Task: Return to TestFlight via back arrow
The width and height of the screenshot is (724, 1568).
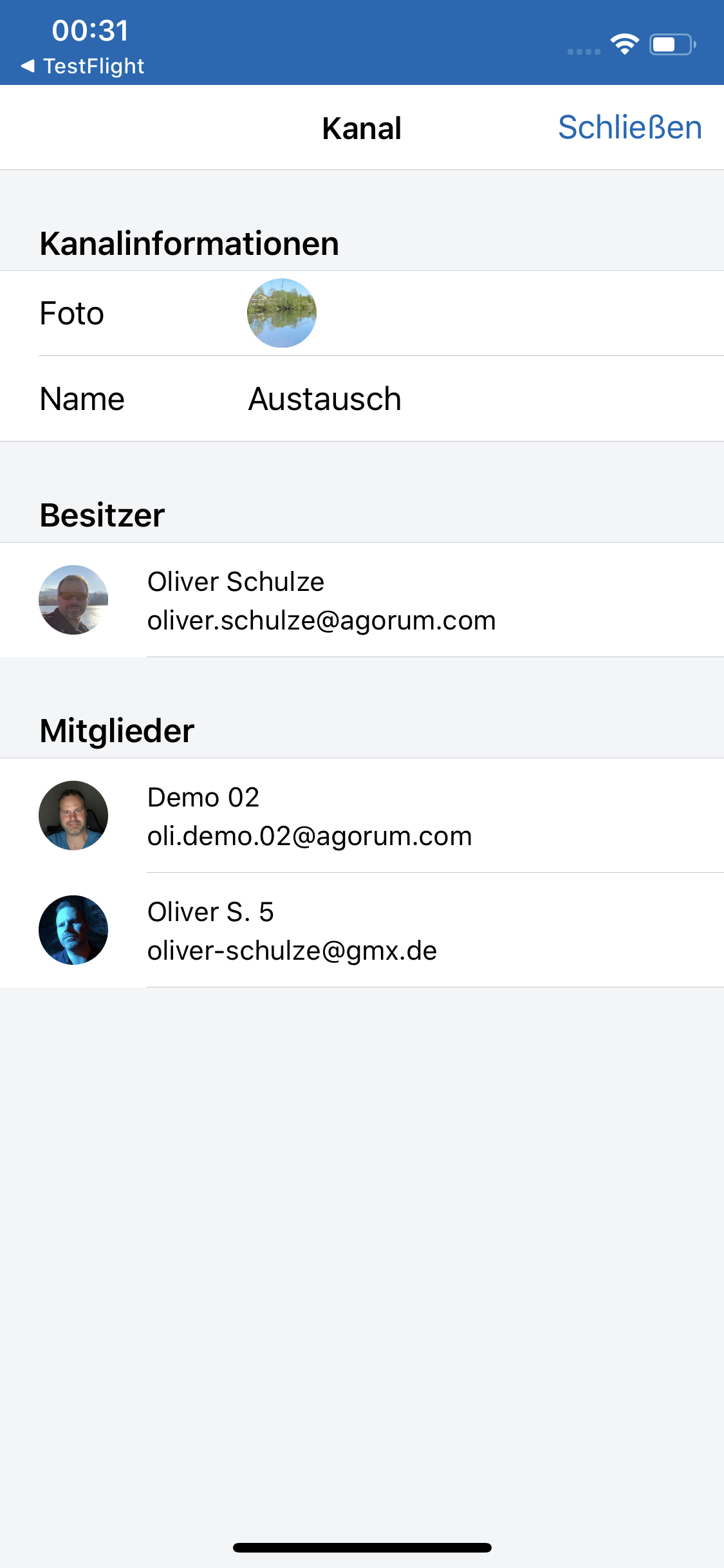Action: 28,66
